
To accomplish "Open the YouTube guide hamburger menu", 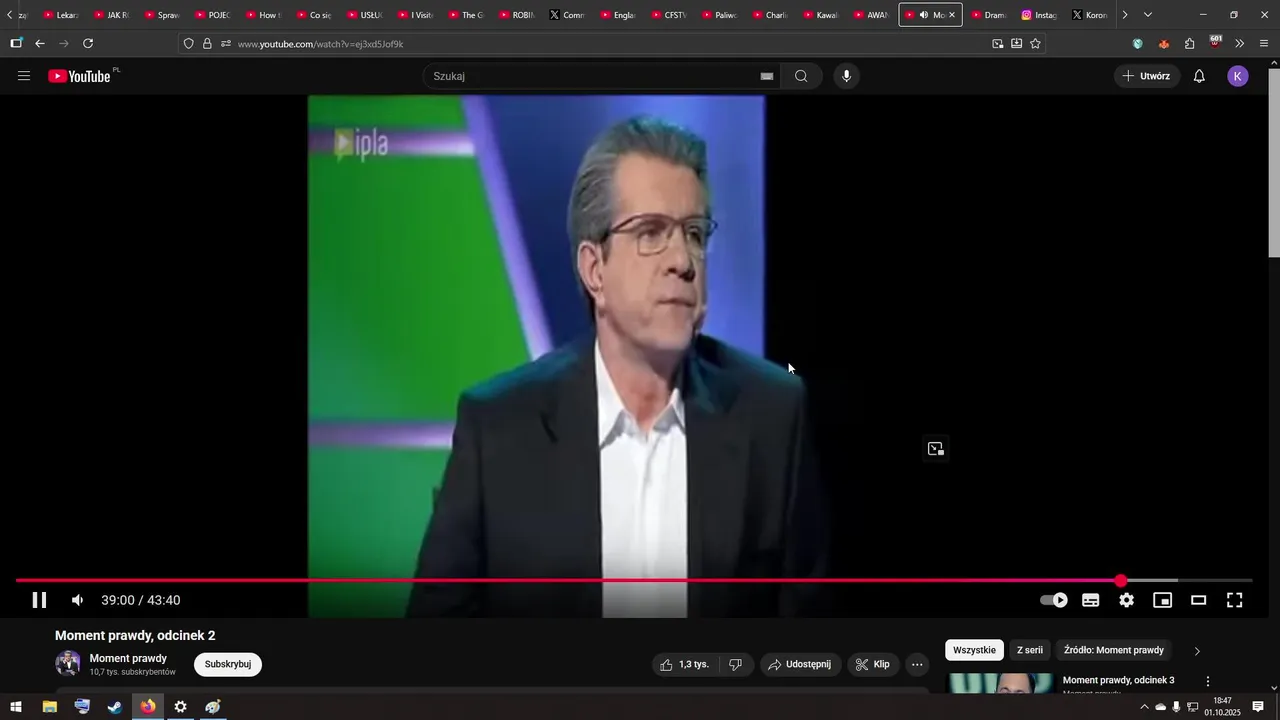I will click(x=24, y=76).
